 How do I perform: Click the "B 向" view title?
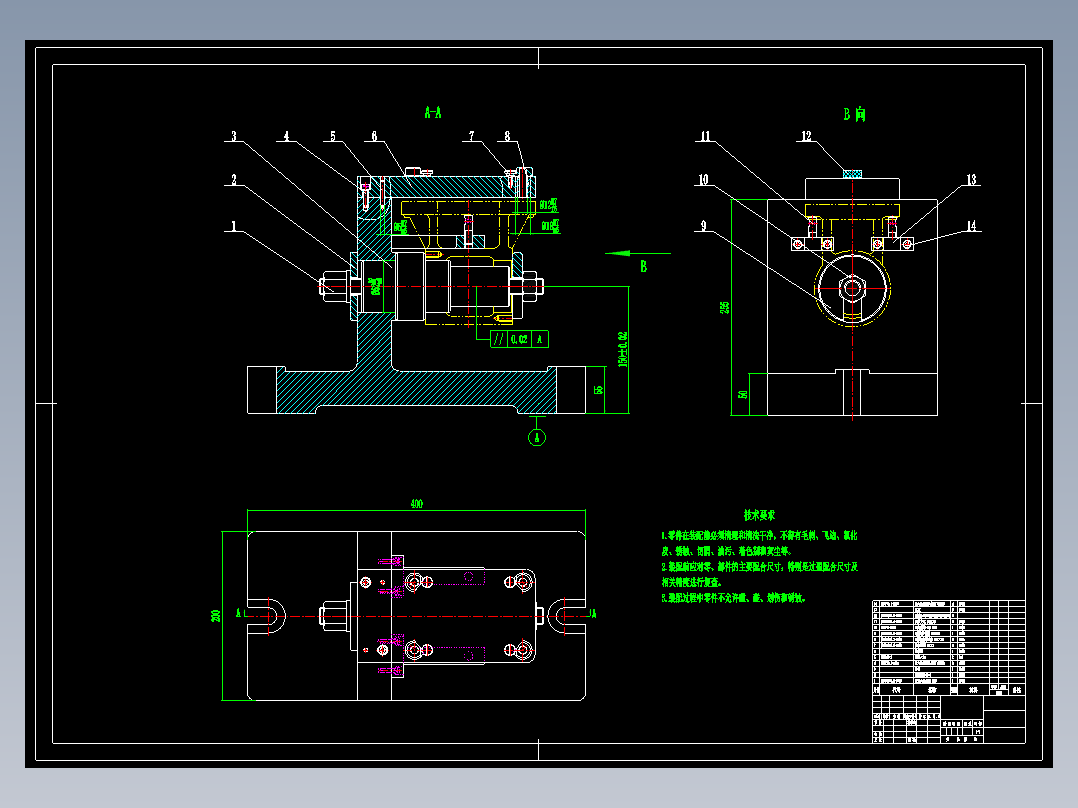(854, 114)
